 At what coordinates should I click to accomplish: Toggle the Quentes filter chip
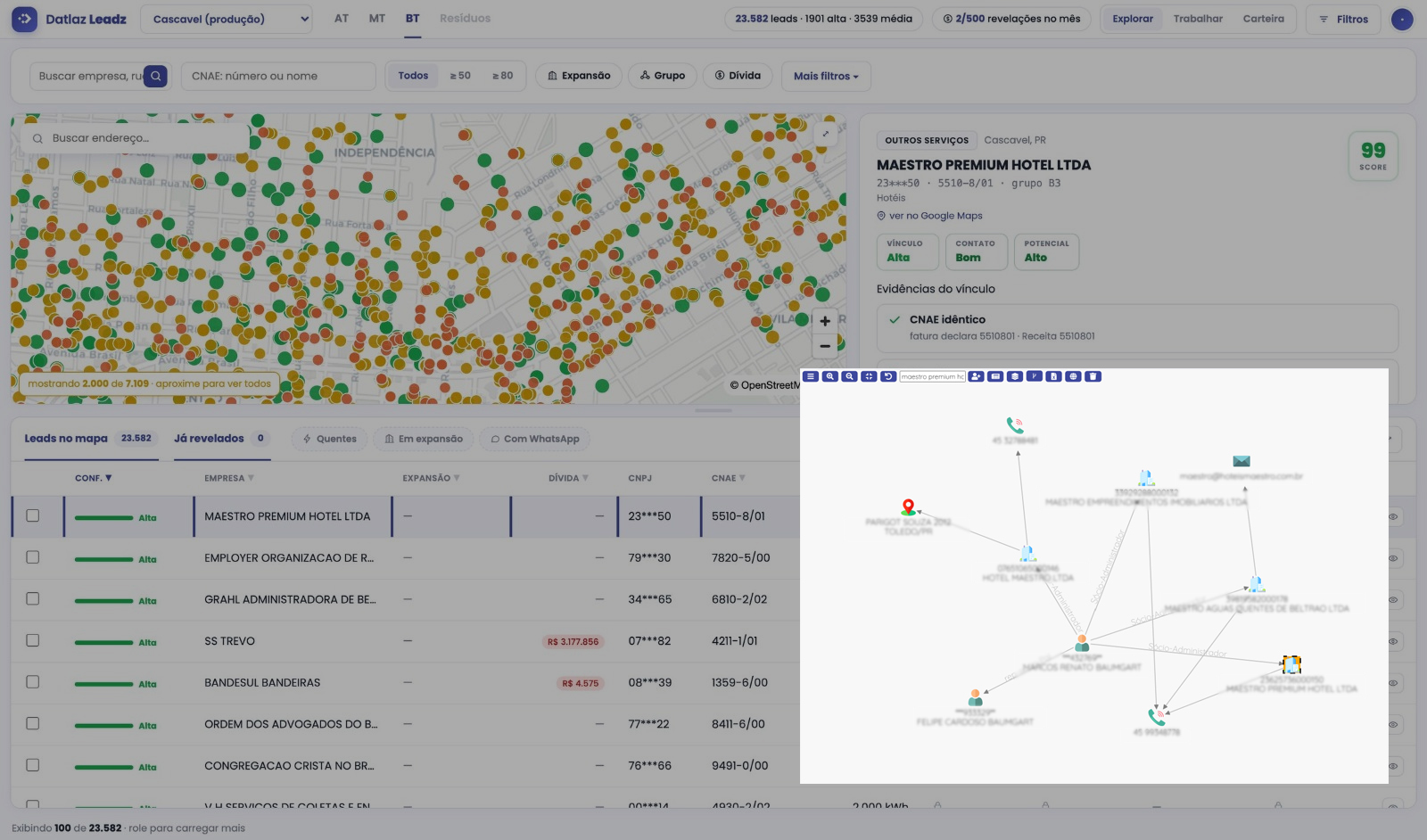click(x=329, y=439)
